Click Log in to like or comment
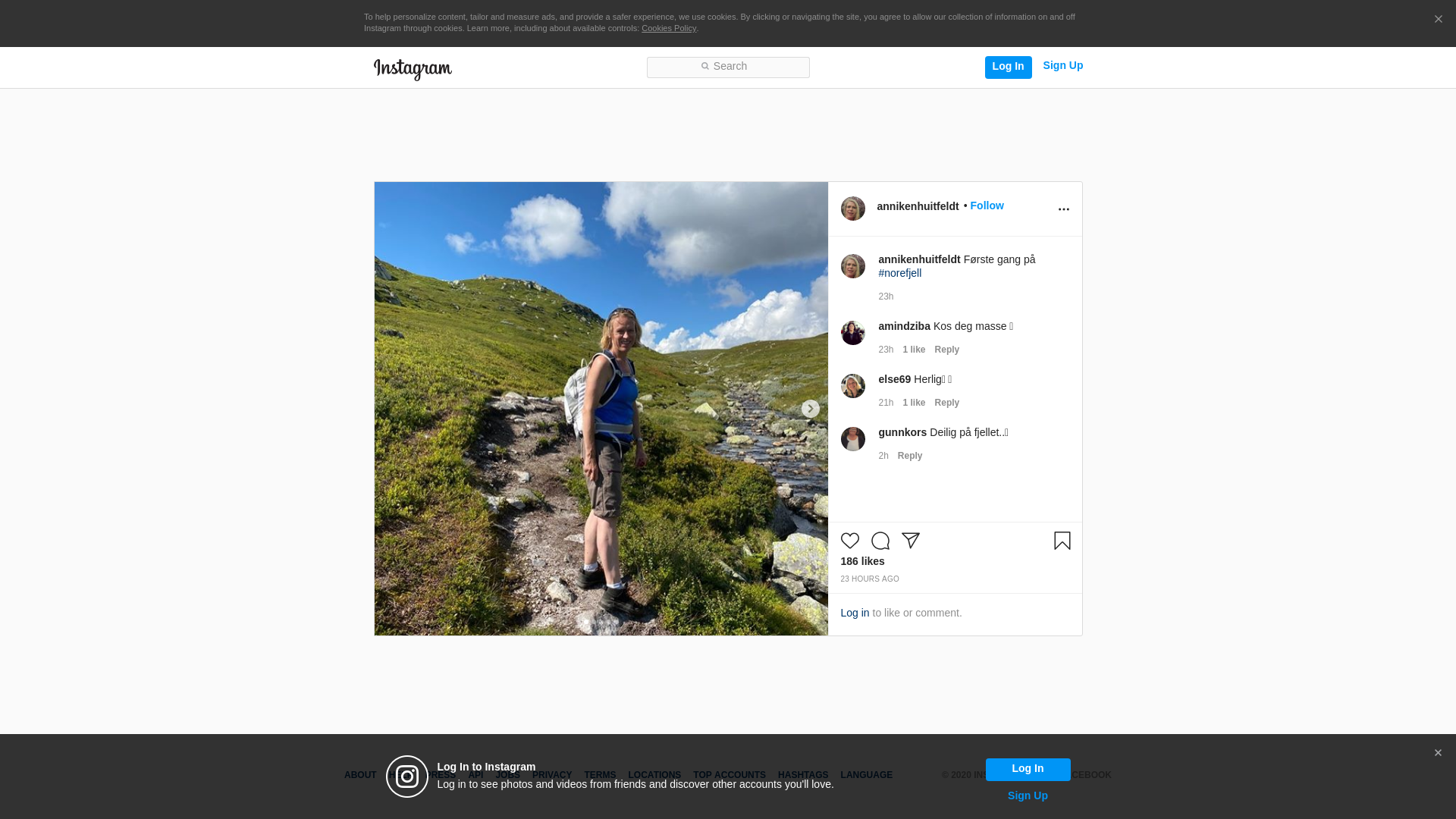The width and height of the screenshot is (1456, 819). click(x=855, y=613)
